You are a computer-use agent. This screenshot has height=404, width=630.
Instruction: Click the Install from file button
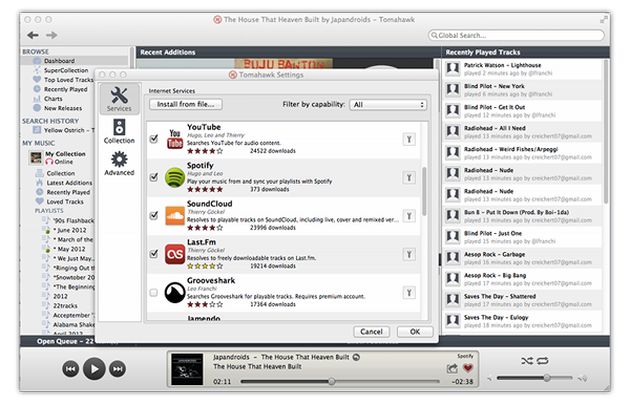tap(186, 104)
